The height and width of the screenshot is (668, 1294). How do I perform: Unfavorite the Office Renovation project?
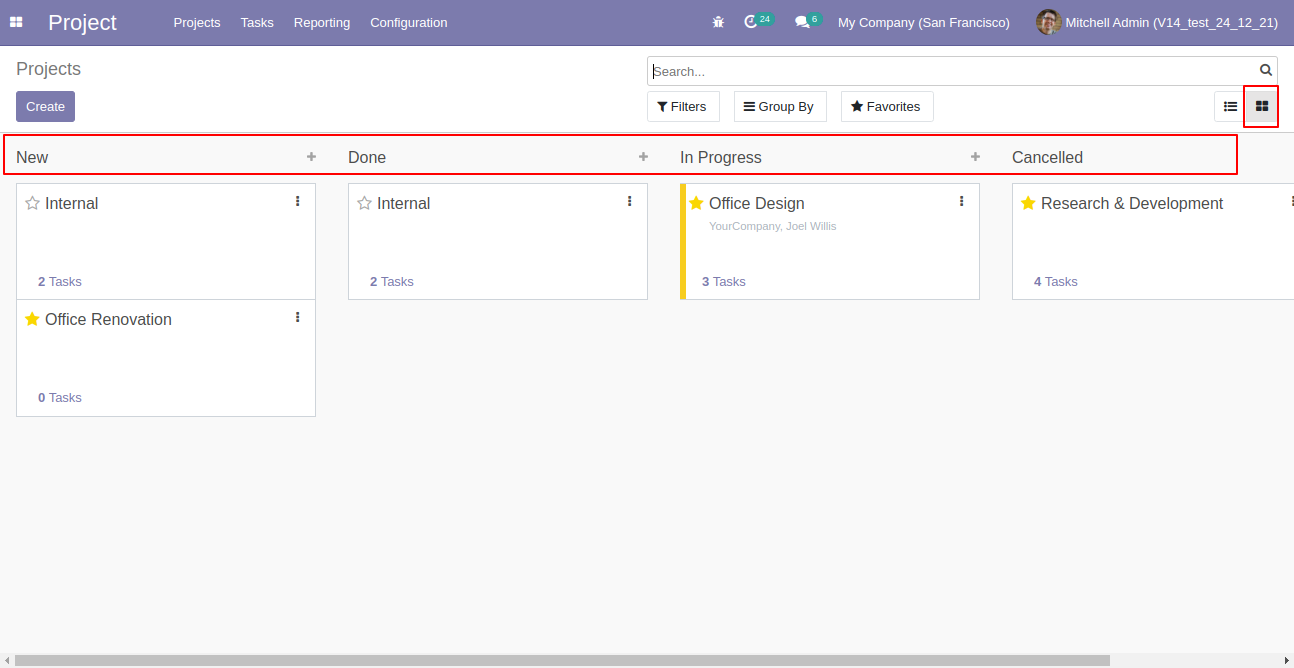point(32,319)
